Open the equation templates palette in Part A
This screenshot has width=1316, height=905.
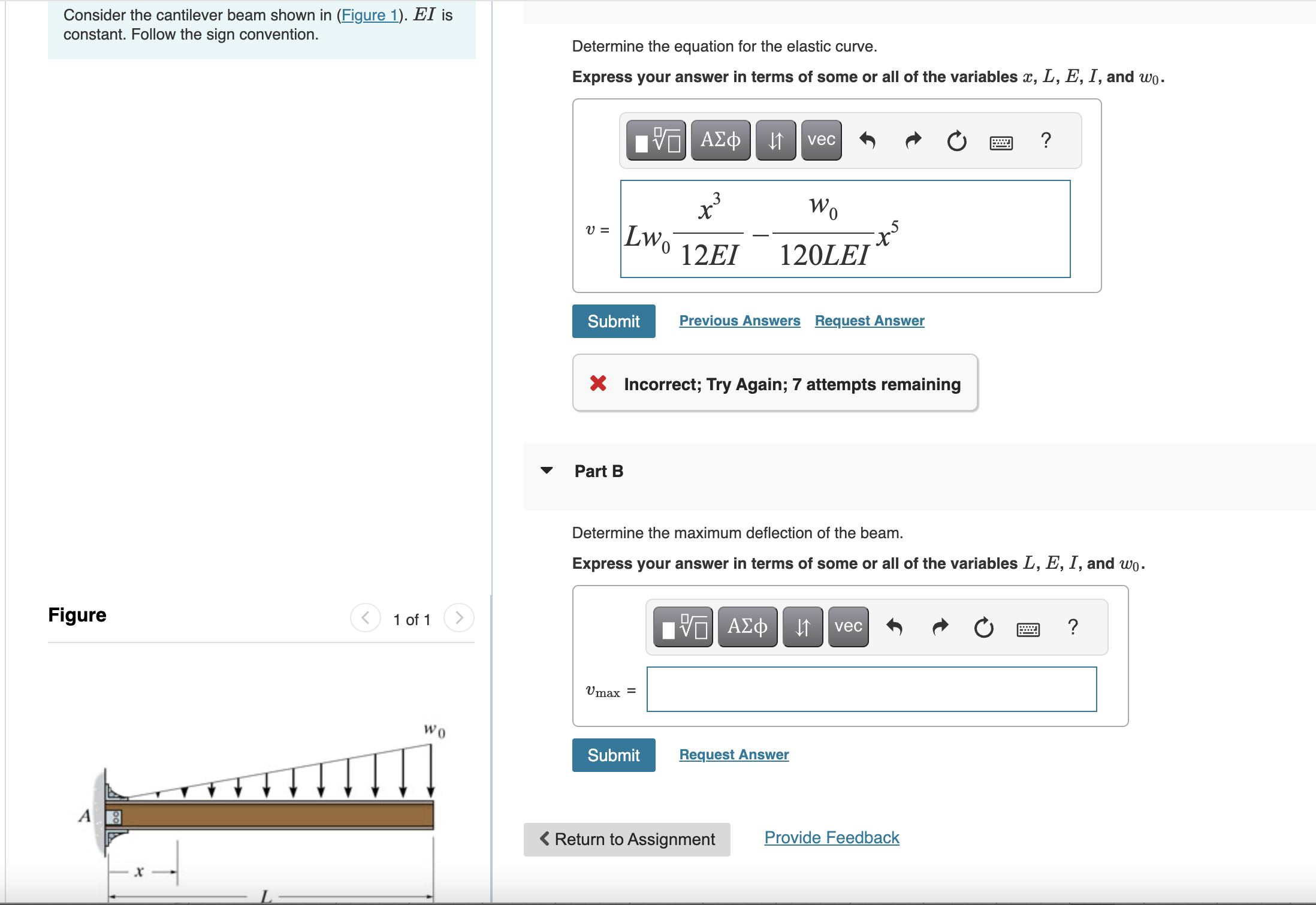pos(656,140)
